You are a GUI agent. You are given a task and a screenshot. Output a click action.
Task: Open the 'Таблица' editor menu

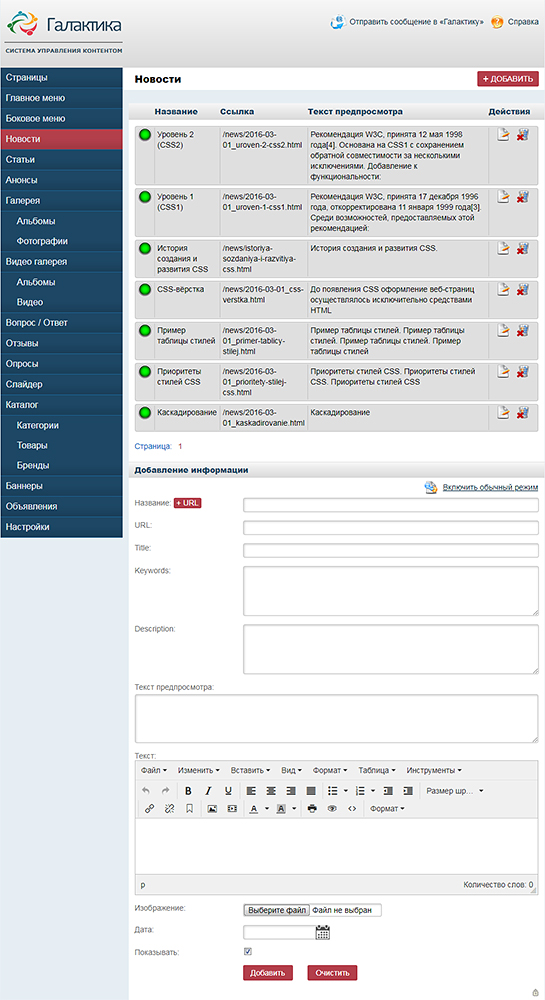(x=377, y=770)
